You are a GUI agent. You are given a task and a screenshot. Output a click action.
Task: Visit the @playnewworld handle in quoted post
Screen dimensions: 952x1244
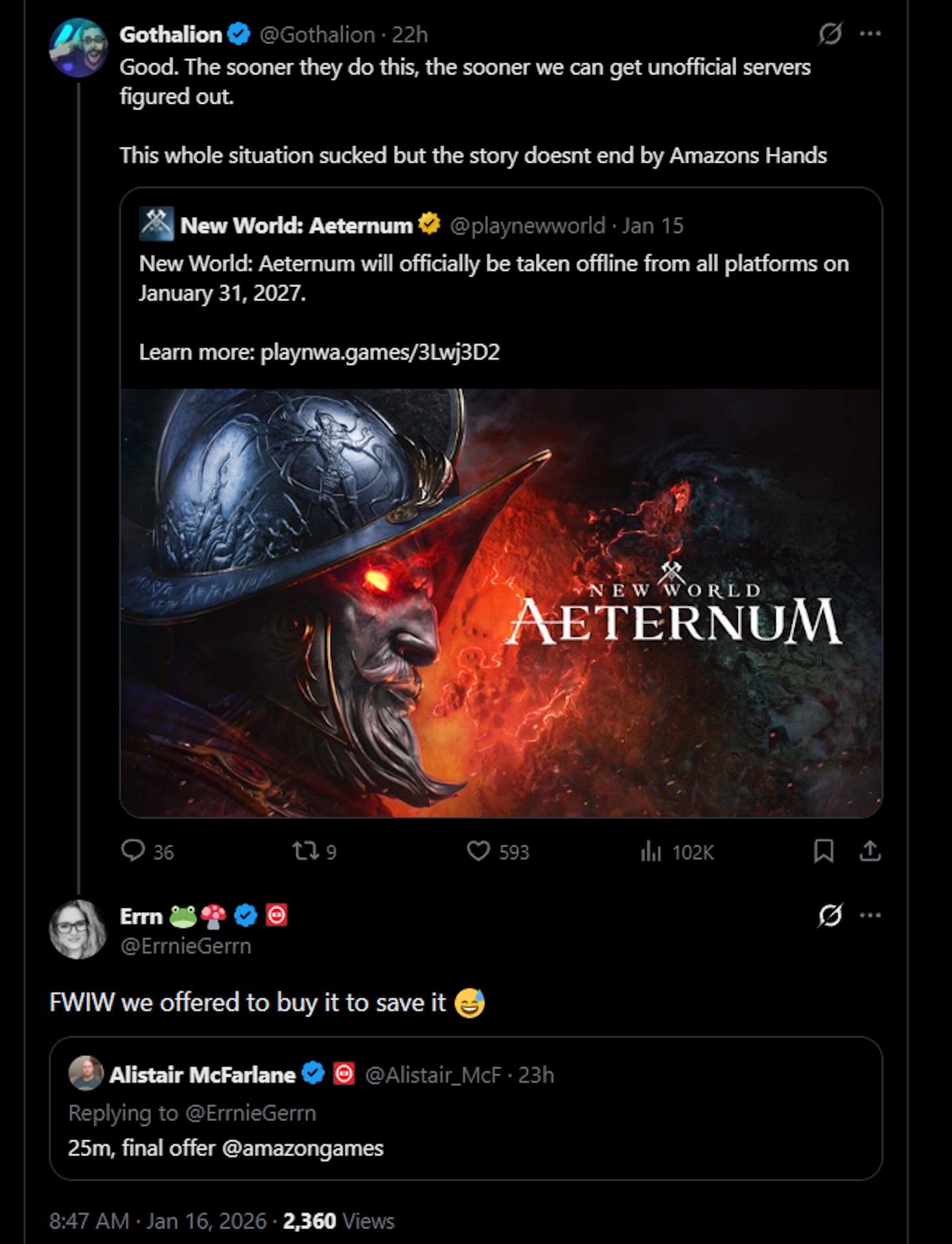(527, 225)
